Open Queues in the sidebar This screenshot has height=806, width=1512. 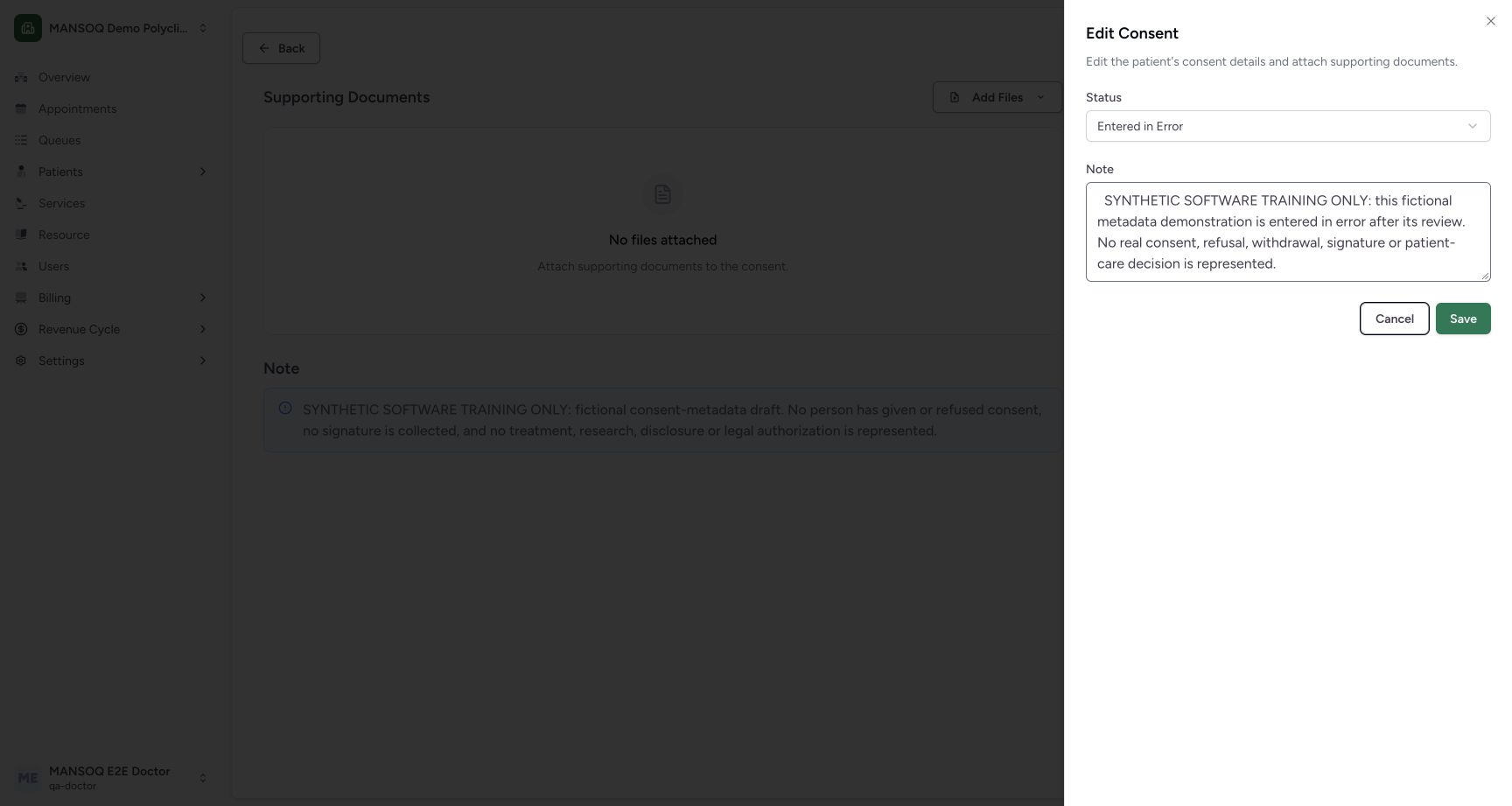[111, 140]
